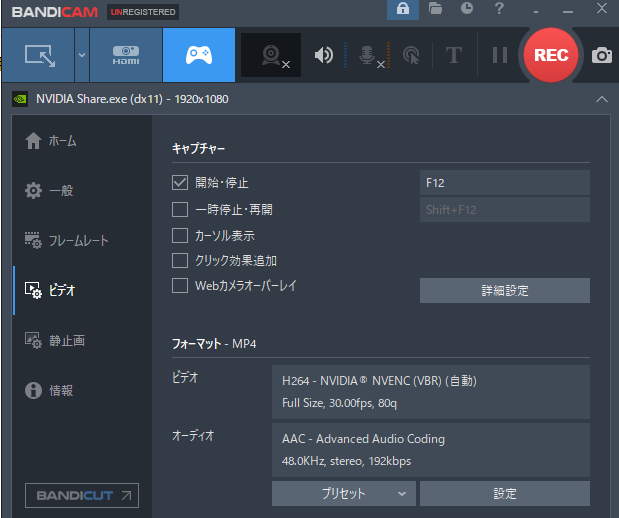Enable クリック効果追加 checkbox

(180, 260)
